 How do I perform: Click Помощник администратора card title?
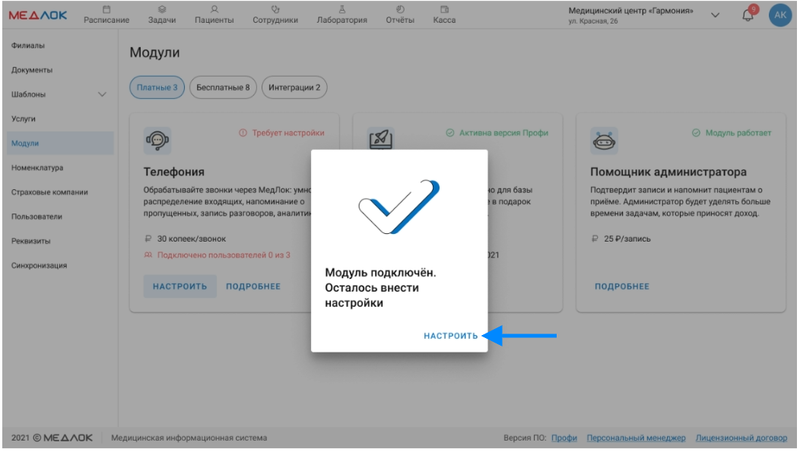(668, 172)
